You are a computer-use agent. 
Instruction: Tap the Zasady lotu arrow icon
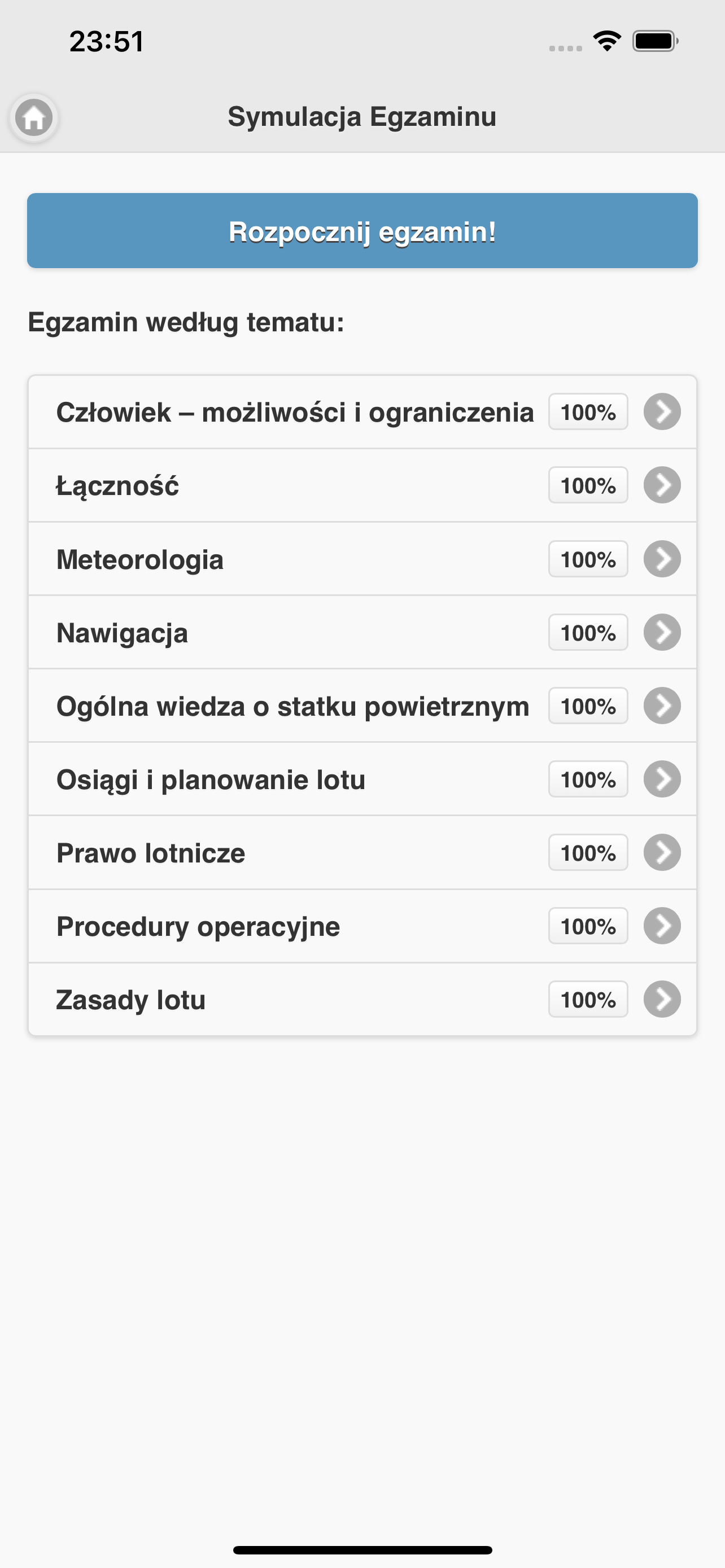click(662, 1000)
